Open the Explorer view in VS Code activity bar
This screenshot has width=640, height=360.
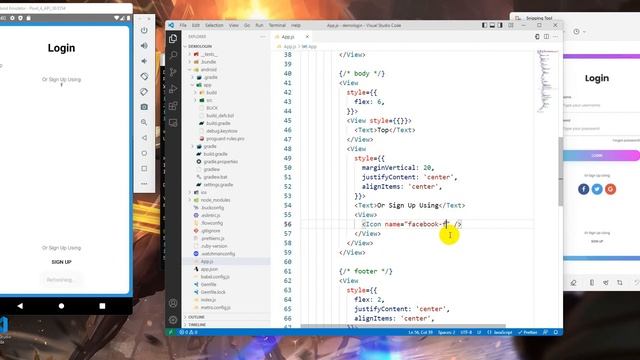point(173,38)
